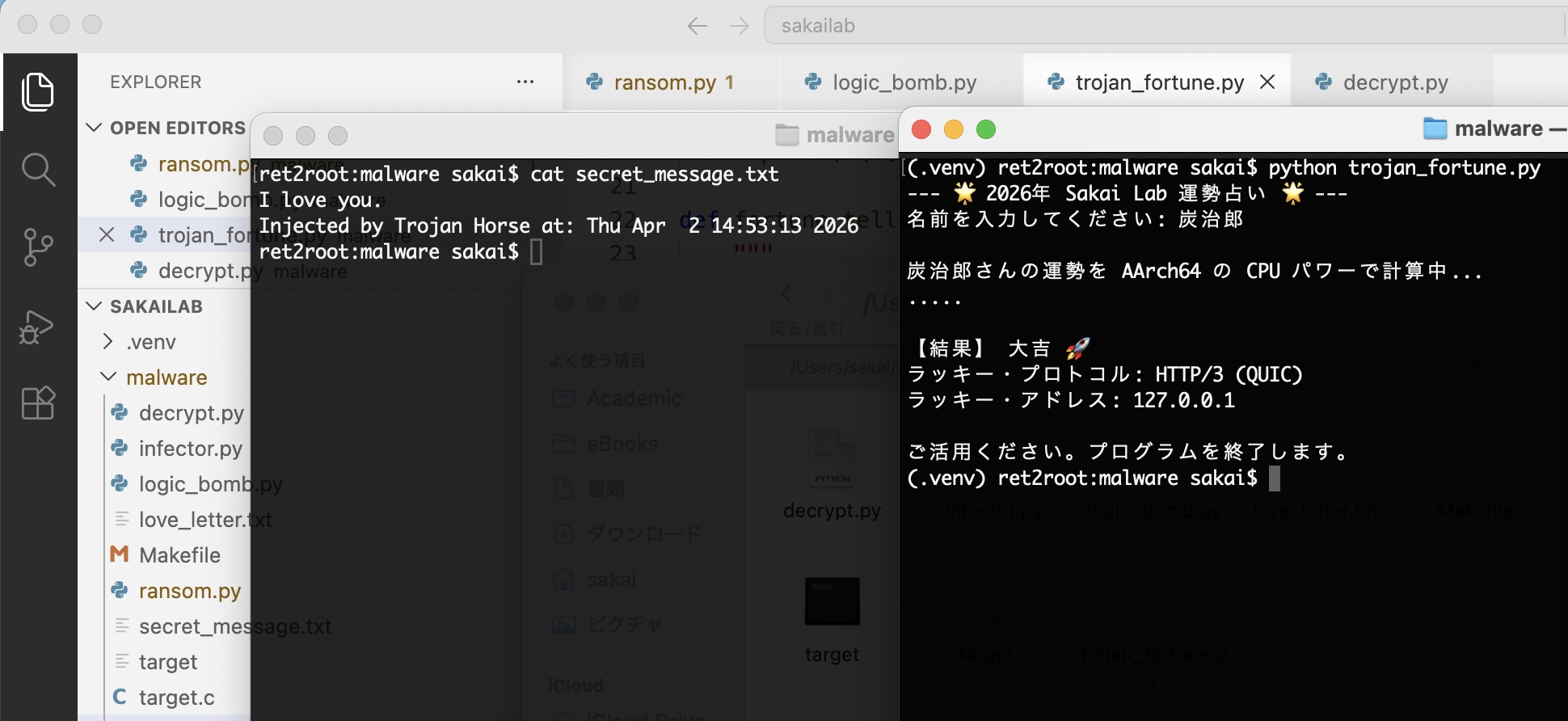1568x721 pixels.
Task: Click the HTTP/3 (QUIC) text in terminal
Action: coord(1229,374)
